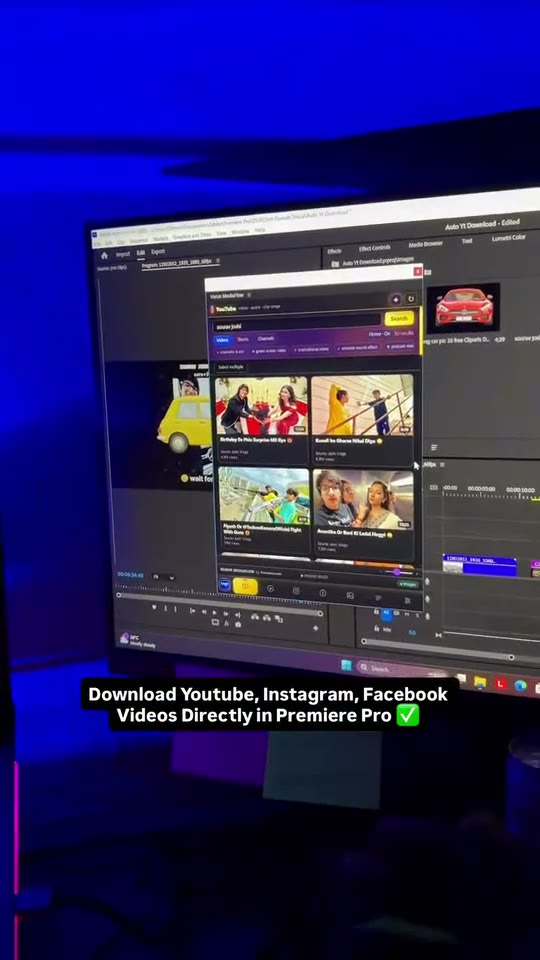Image resolution: width=540 pixels, height=960 pixels.
Task: Toggle the A1 track target button
Action: [386, 613]
